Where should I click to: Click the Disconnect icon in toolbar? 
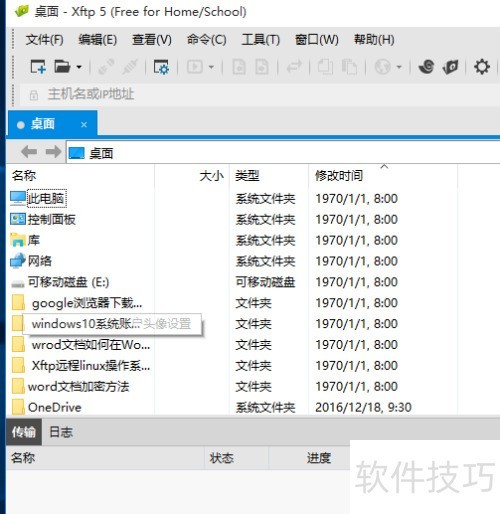pyautogui.click(x=130, y=67)
